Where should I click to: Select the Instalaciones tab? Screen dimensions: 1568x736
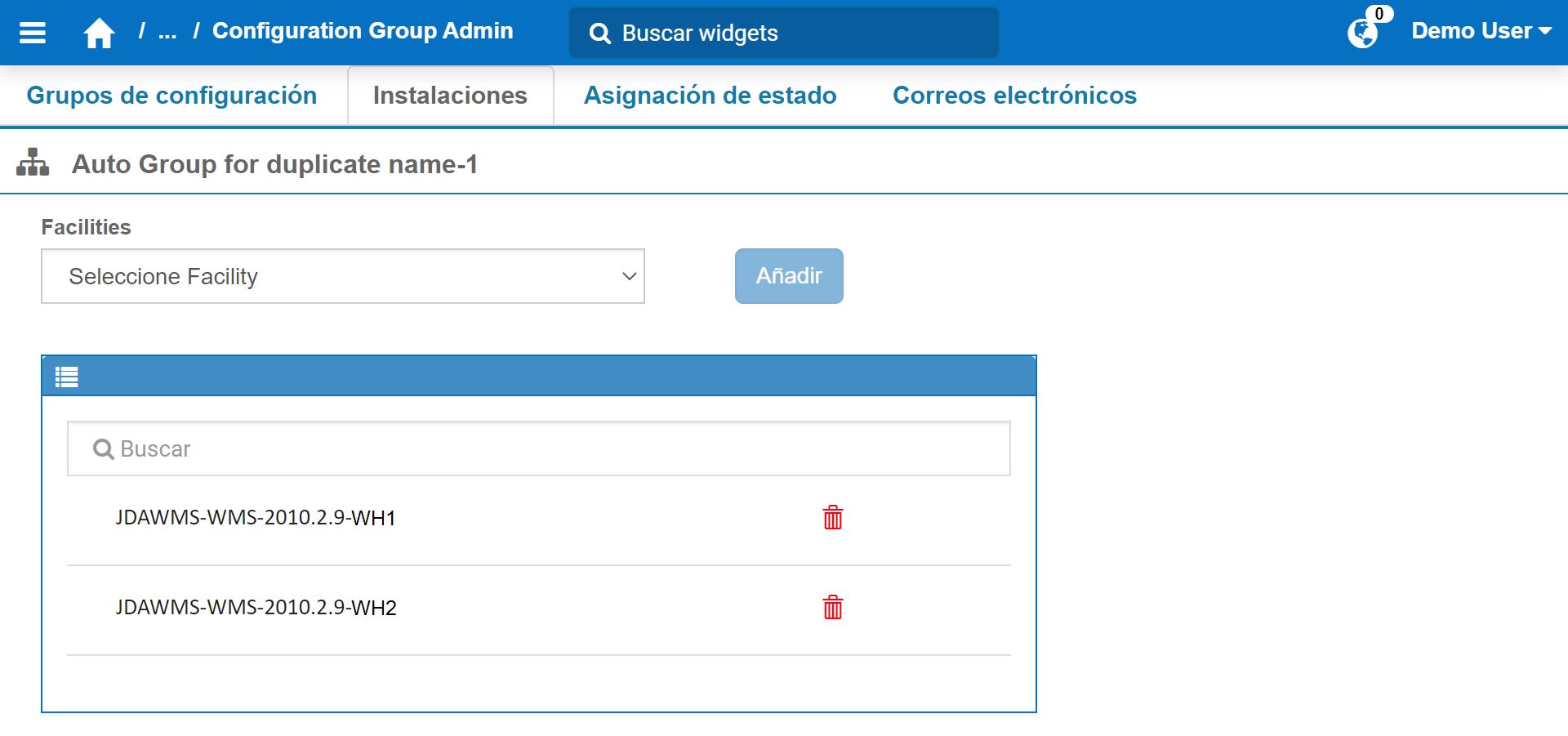(450, 96)
